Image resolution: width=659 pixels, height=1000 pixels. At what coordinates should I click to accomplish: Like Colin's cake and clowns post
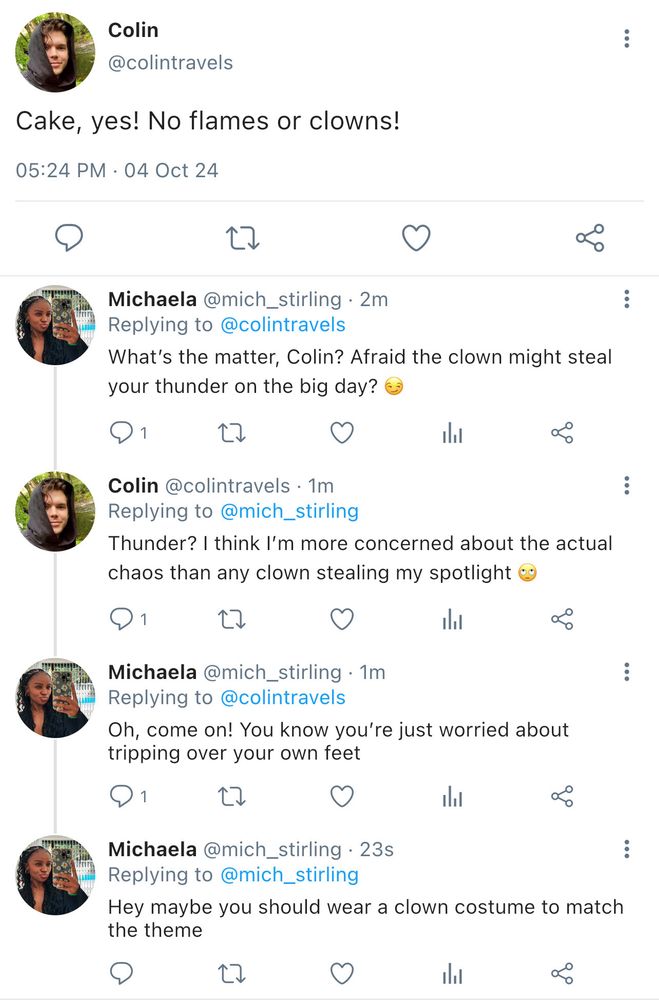[416, 238]
